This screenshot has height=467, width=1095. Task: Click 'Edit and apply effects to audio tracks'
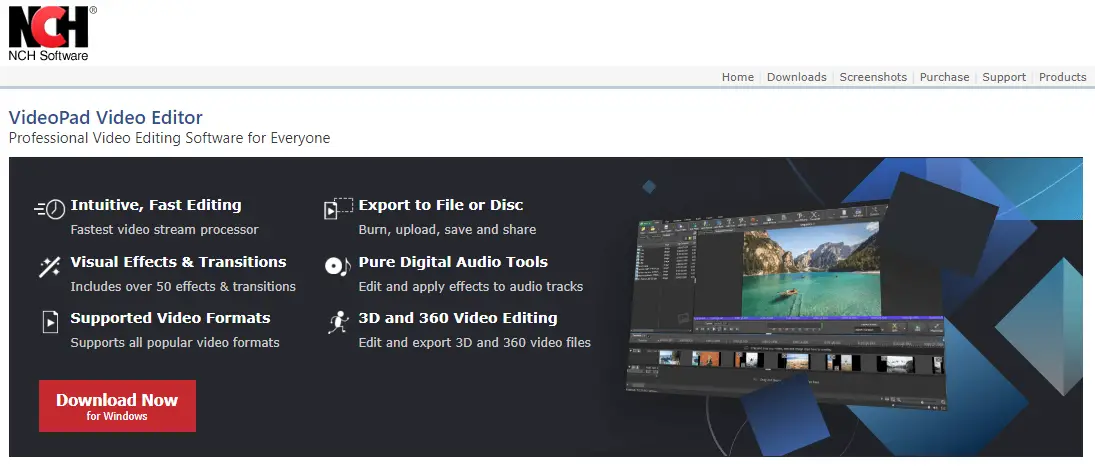tap(471, 287)
